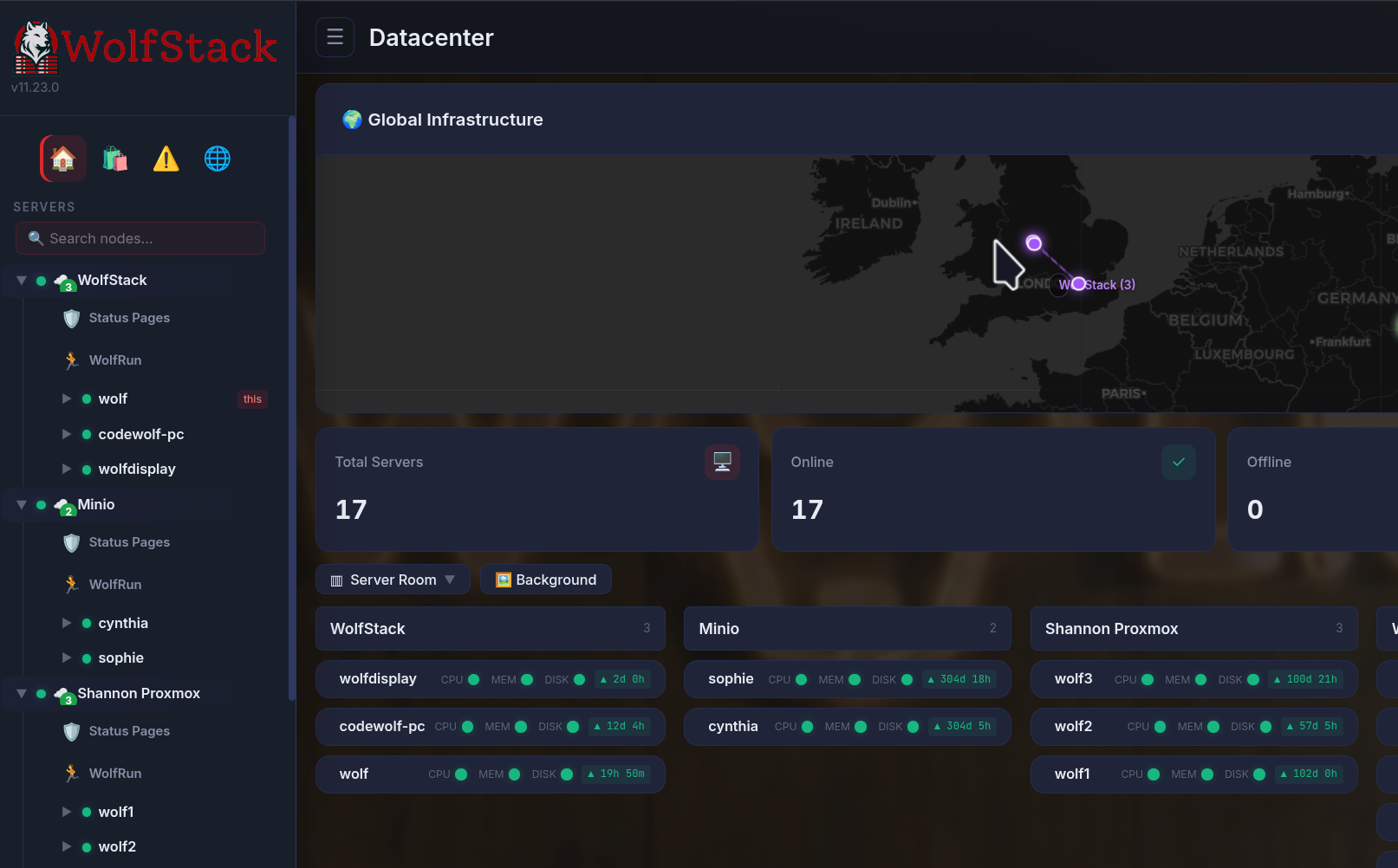This screenshot has height=868, width=1398.
Task: Click the green status dot next to Minio
Action: 41,504
